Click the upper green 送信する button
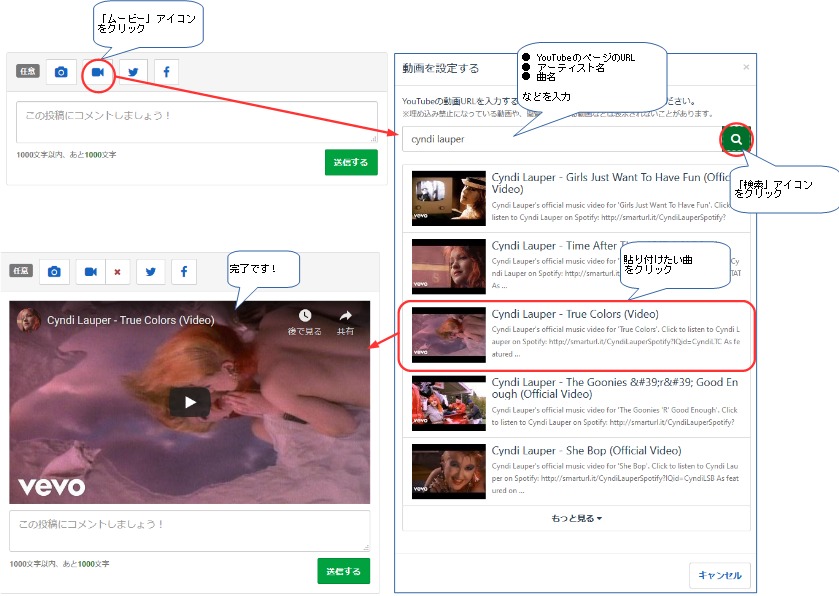This screenshot has width=839, height=596. (x=351, y=162)
